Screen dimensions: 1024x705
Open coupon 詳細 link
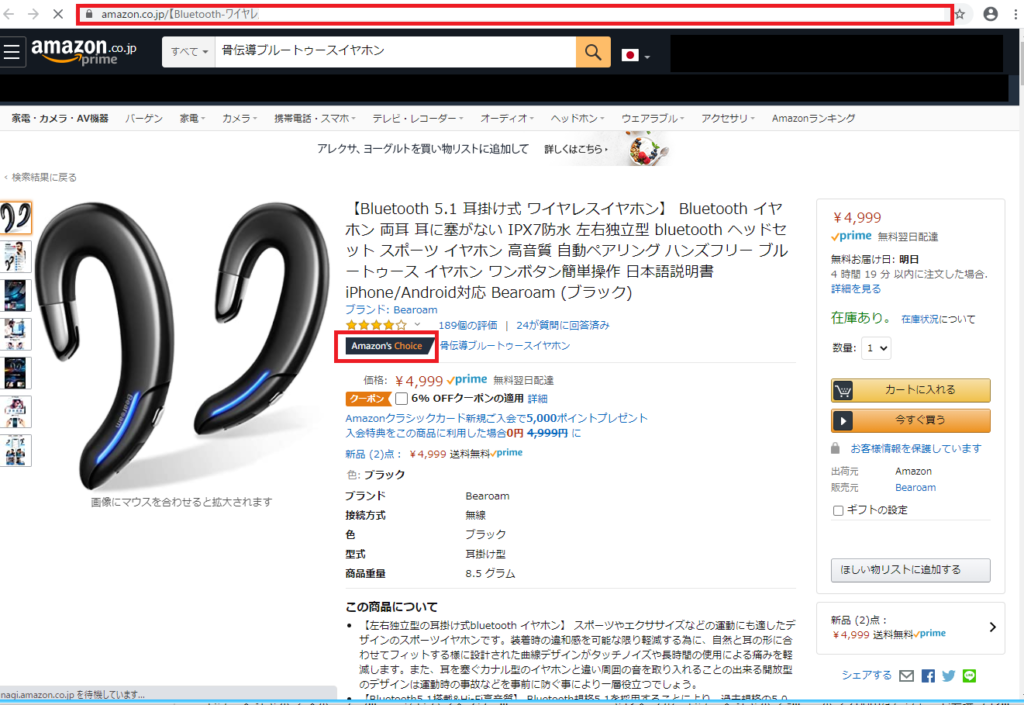(x=537, y=398)
